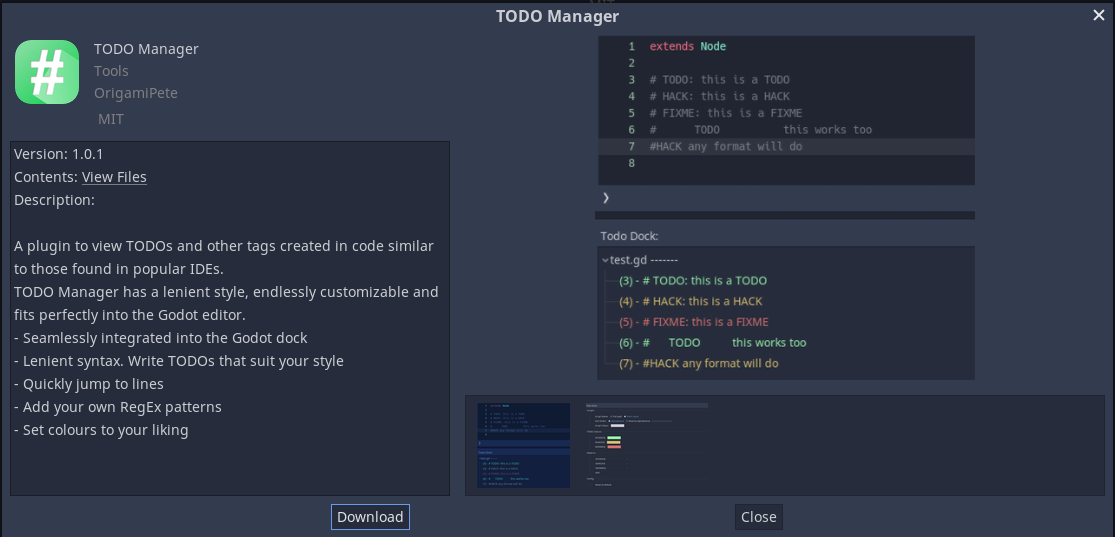Collapse the test.gd tree chevron in preview
1115x537 pixels.
coord(605,260)
